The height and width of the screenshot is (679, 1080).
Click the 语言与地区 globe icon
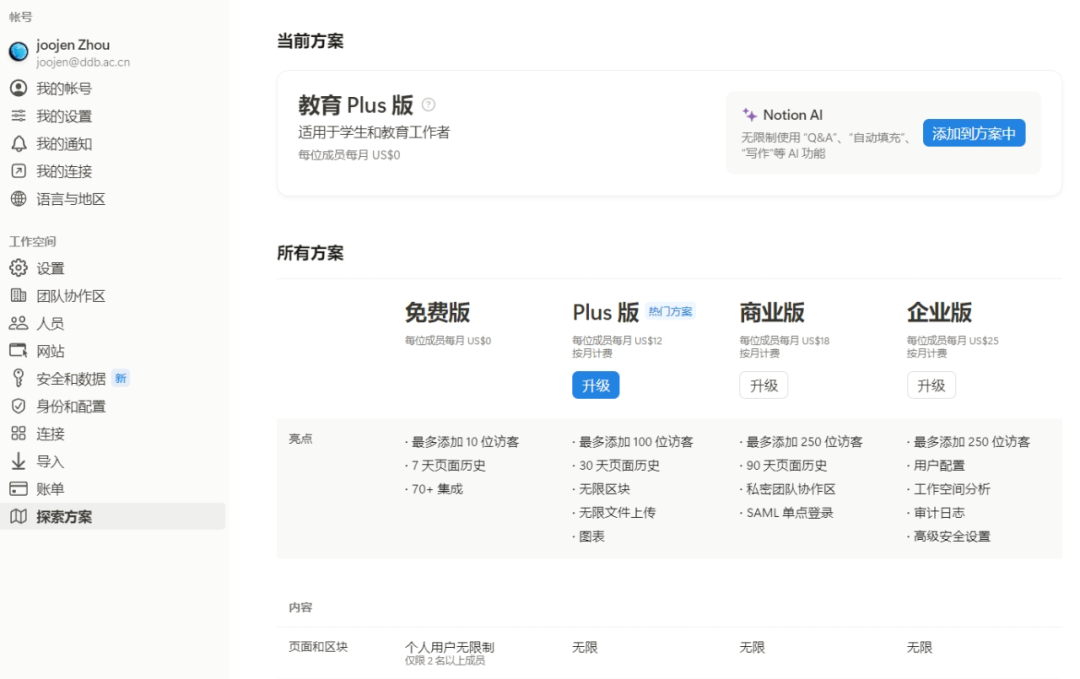click(x=19, y=199)
